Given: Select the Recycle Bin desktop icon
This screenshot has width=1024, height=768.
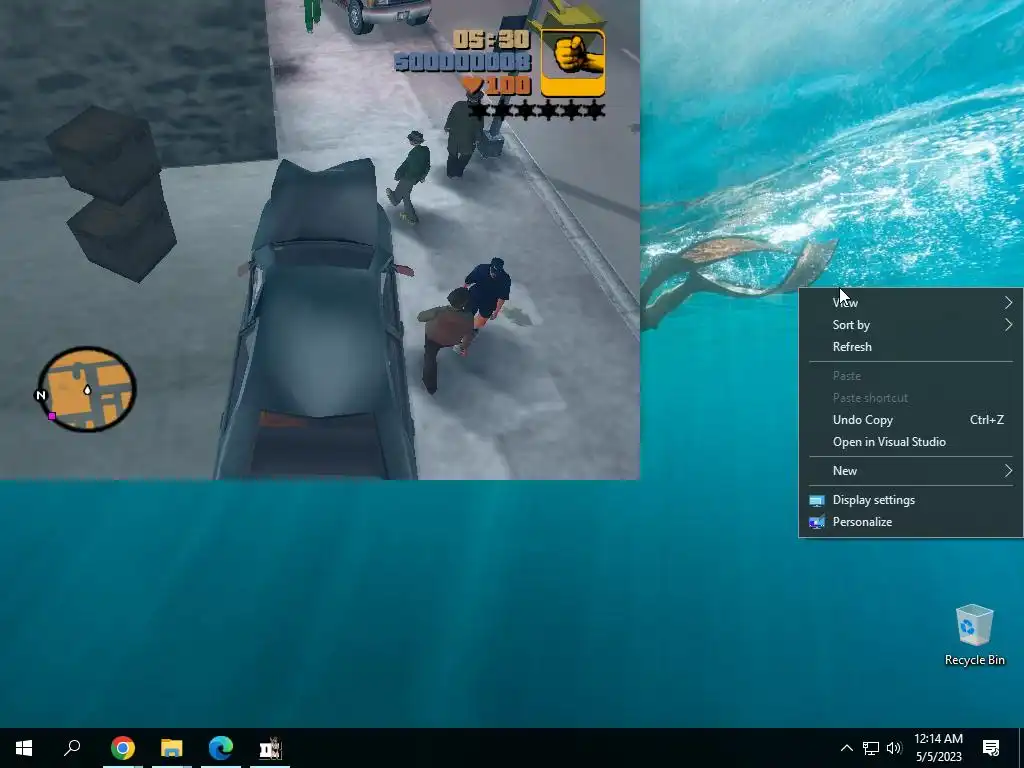Looking at the screenshot, I should [974, 635].
